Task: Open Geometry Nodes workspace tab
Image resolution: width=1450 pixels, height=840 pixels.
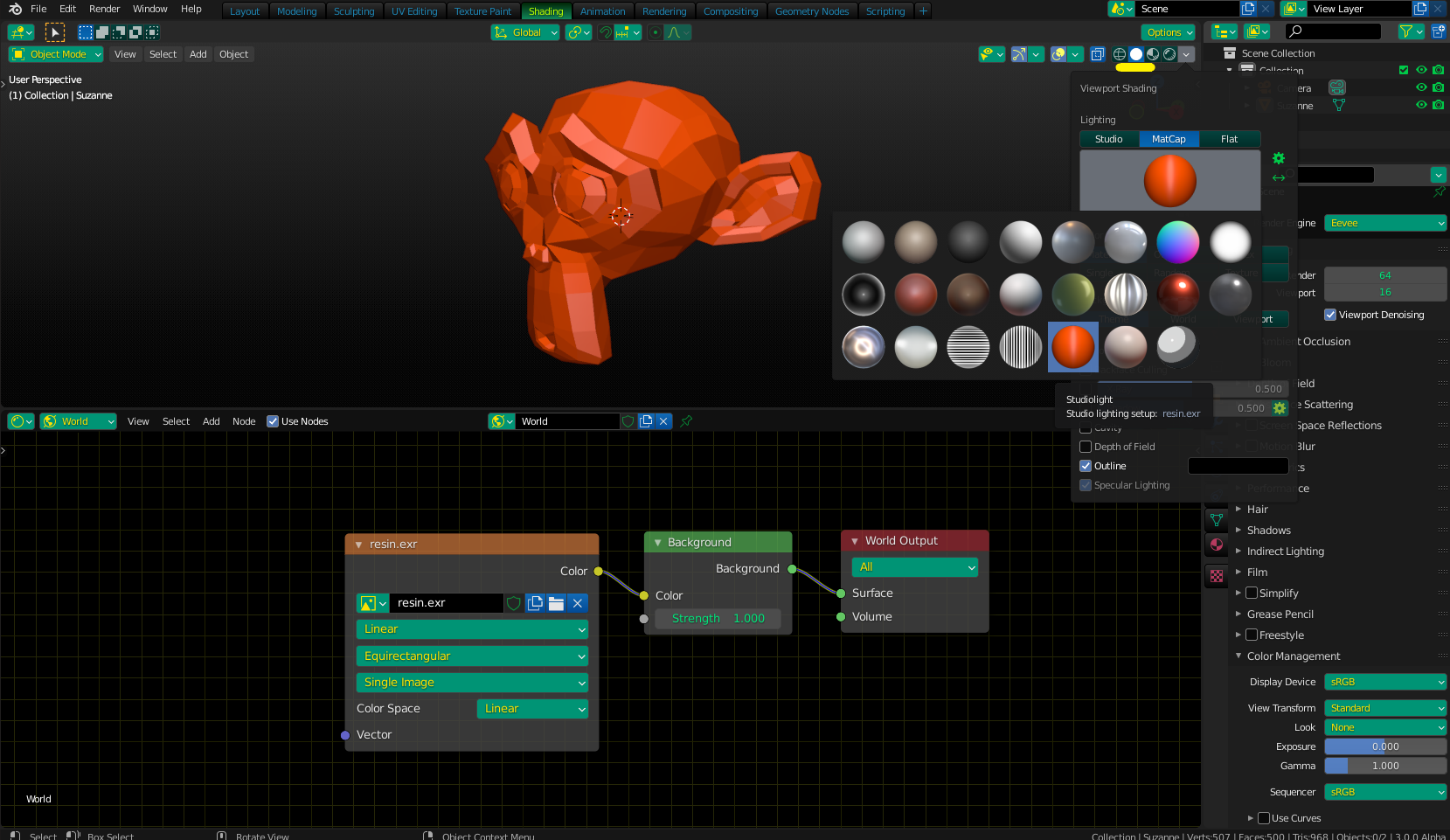Action: coord(812,11)
